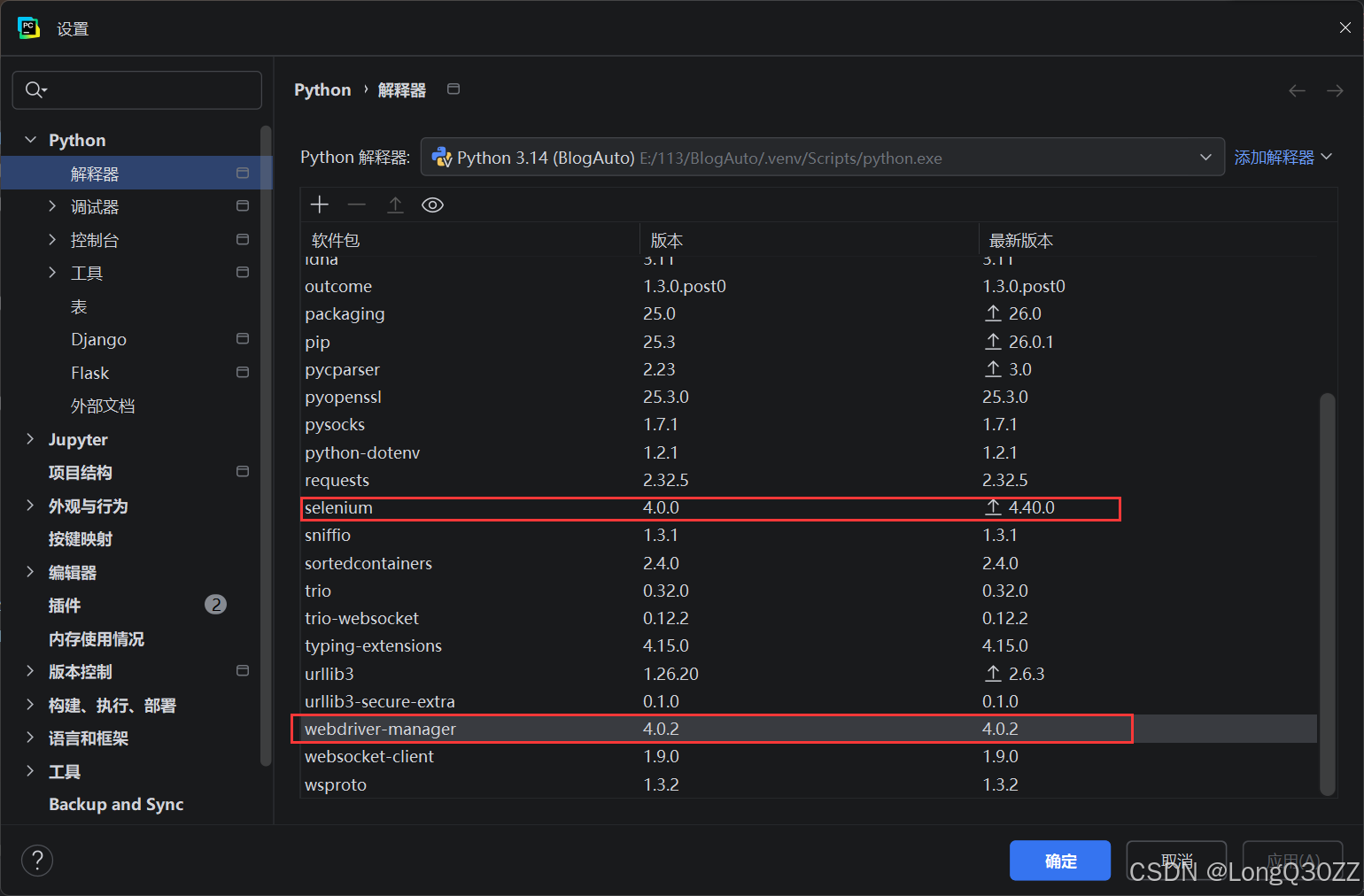Open 插件 settings page
Image resolution: width=1364 pixels, height=896 pixels.
pyautogui.click(x=65, y=605)
